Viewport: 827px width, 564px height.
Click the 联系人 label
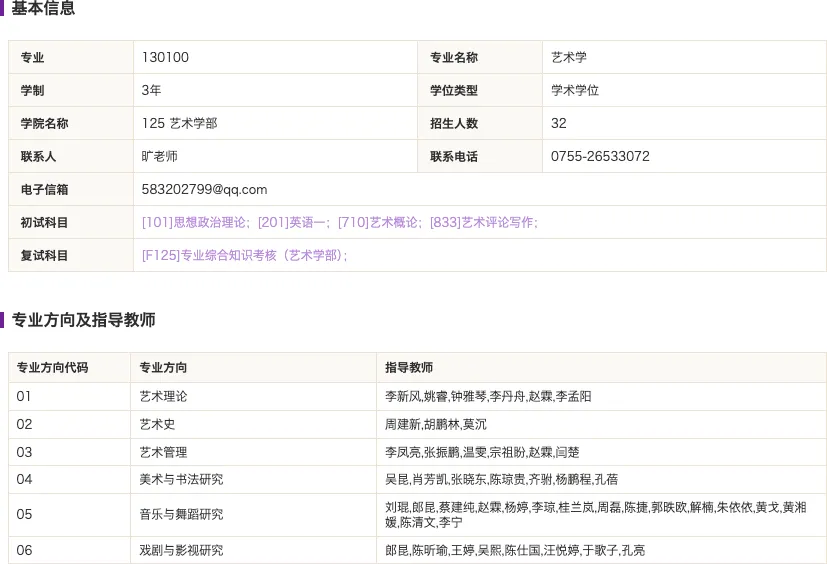tap(38, 156)
